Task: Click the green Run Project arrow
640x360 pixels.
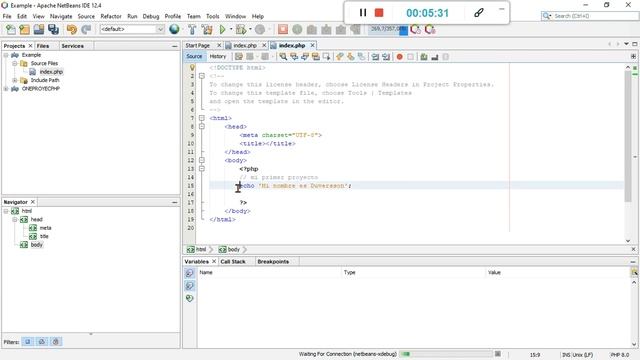Action: tap(222, 29)
